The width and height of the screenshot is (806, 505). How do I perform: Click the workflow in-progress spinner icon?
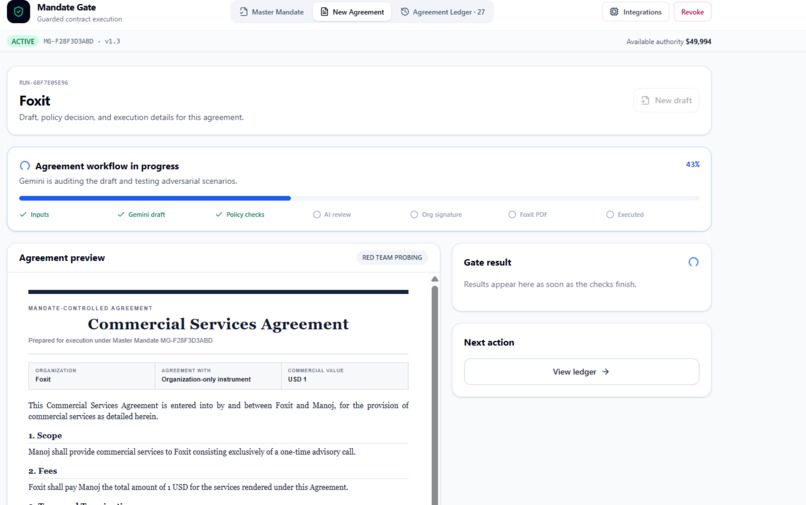coord(25,166)
